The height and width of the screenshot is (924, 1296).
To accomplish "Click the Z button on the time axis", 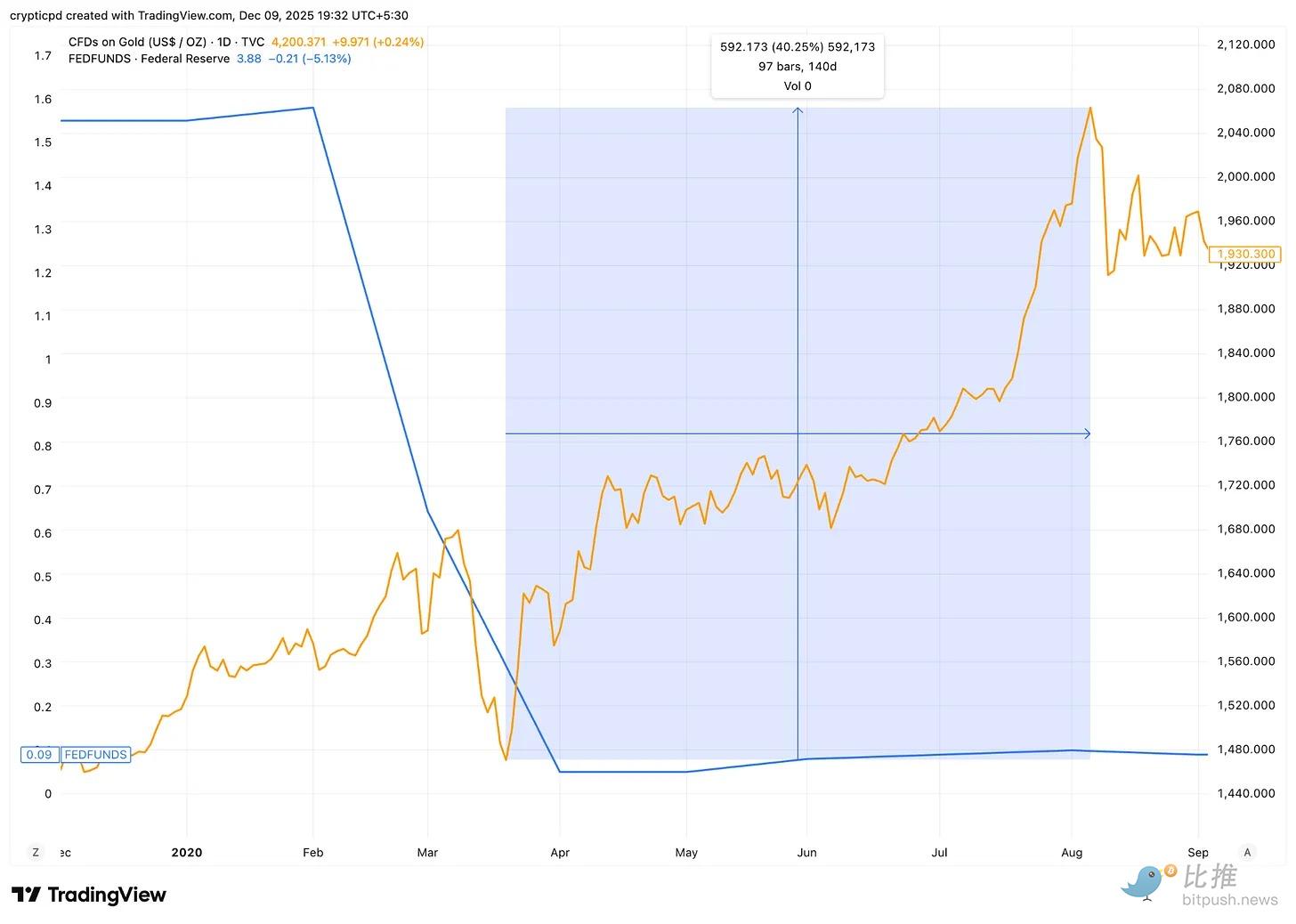I will point(36,852).
